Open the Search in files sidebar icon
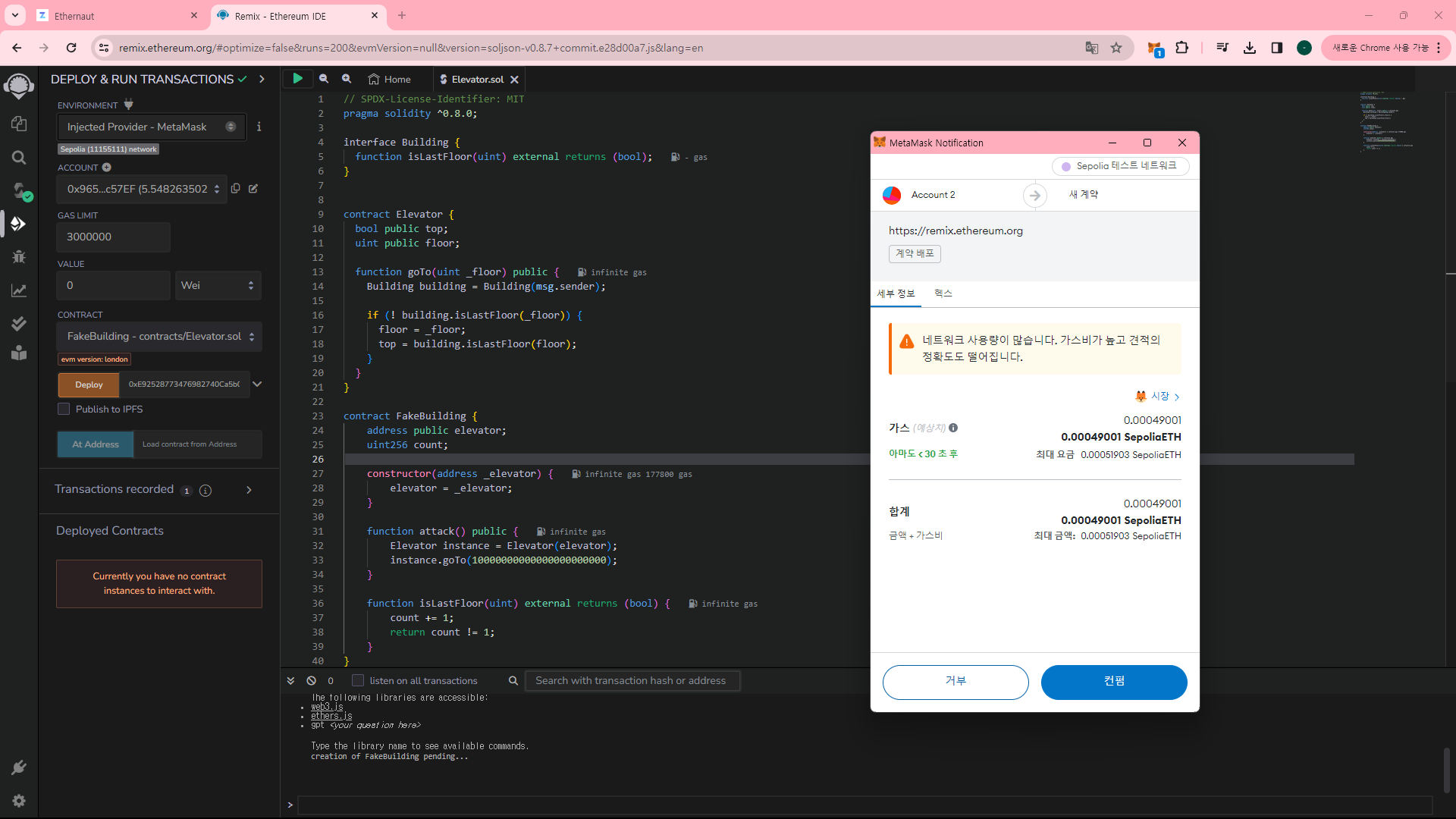This screenshot has height=819, width=1456. [x=19, y=157]
